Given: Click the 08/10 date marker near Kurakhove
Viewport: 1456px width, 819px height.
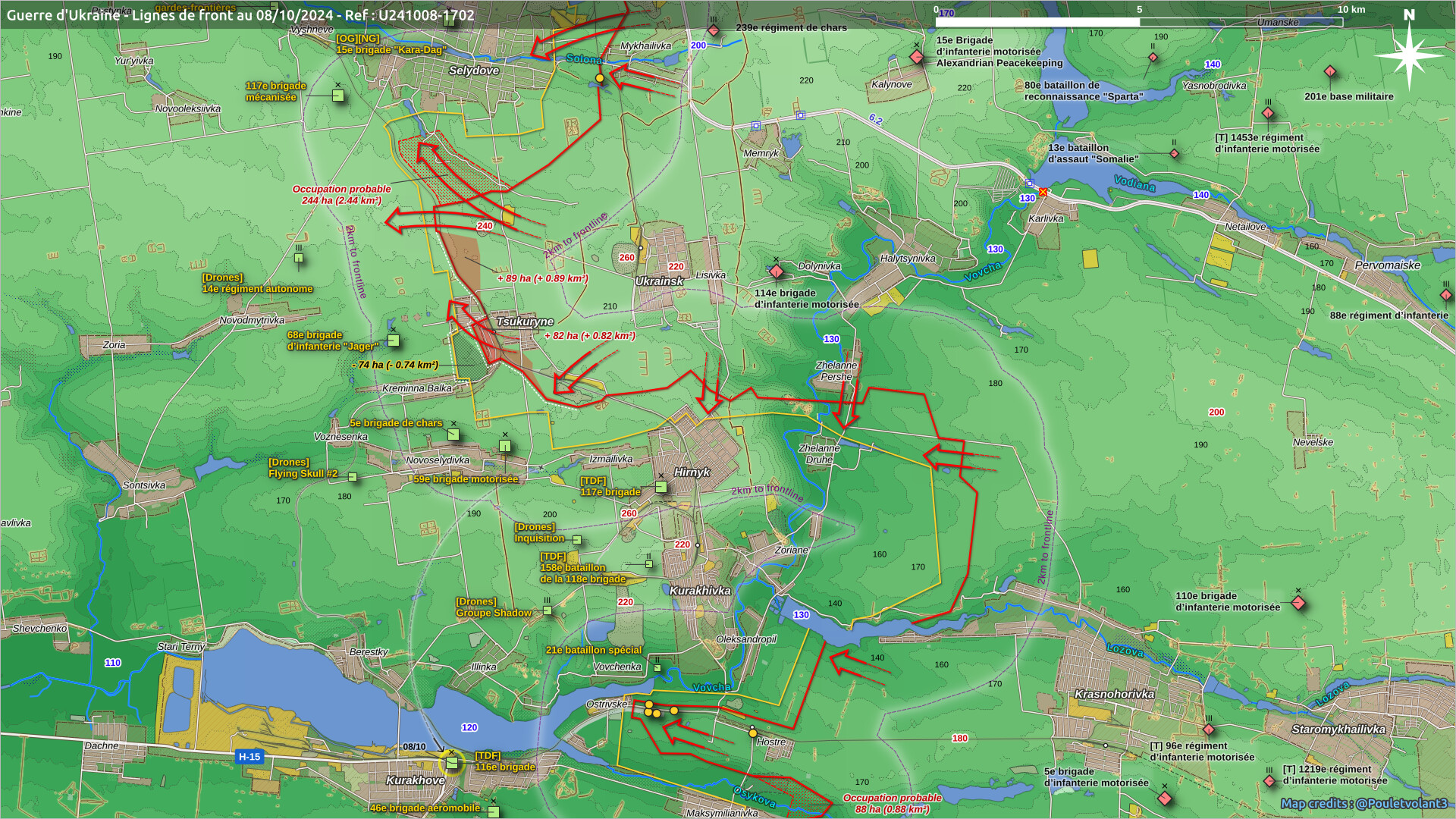Looking at the screenshot, I should tap(414, 747).
